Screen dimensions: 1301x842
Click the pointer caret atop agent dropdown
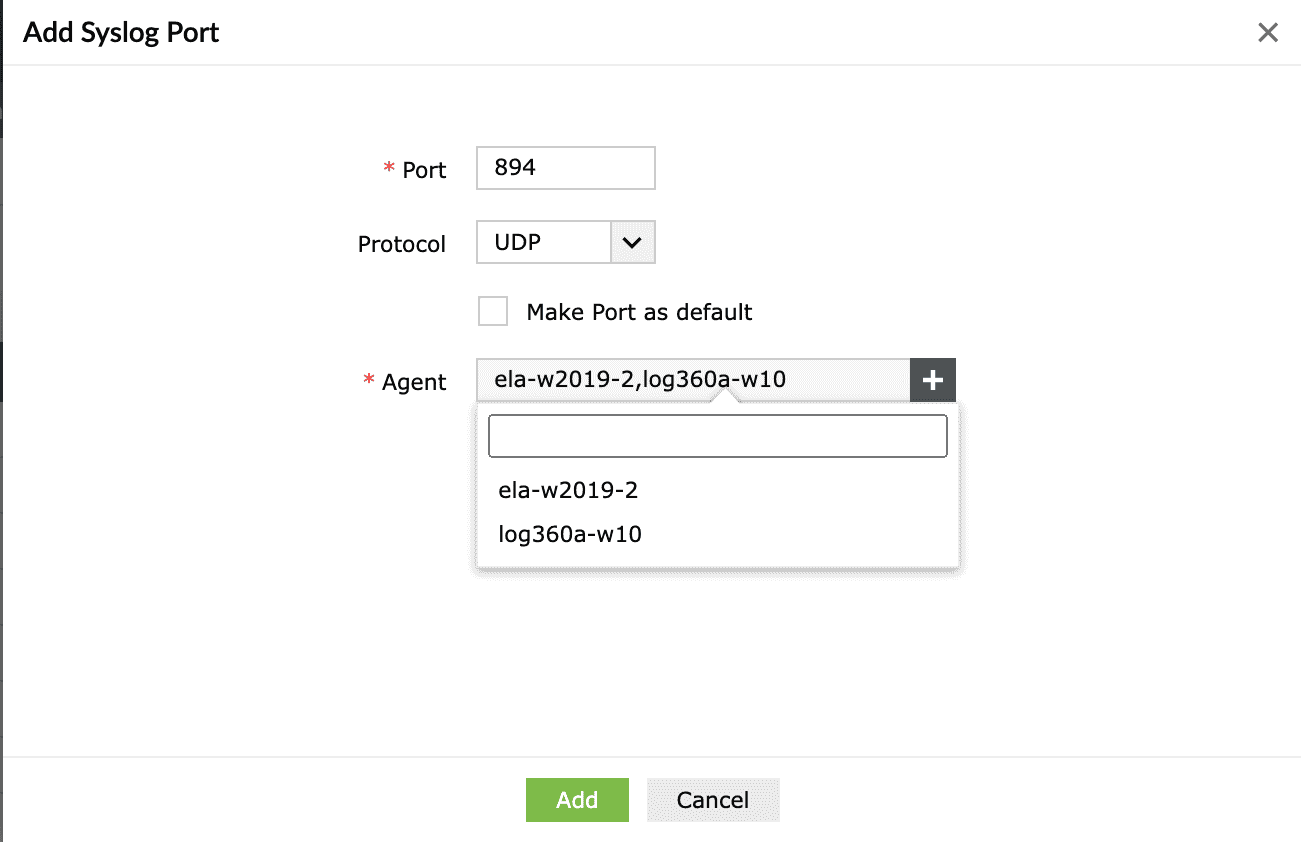coord(725,397)
